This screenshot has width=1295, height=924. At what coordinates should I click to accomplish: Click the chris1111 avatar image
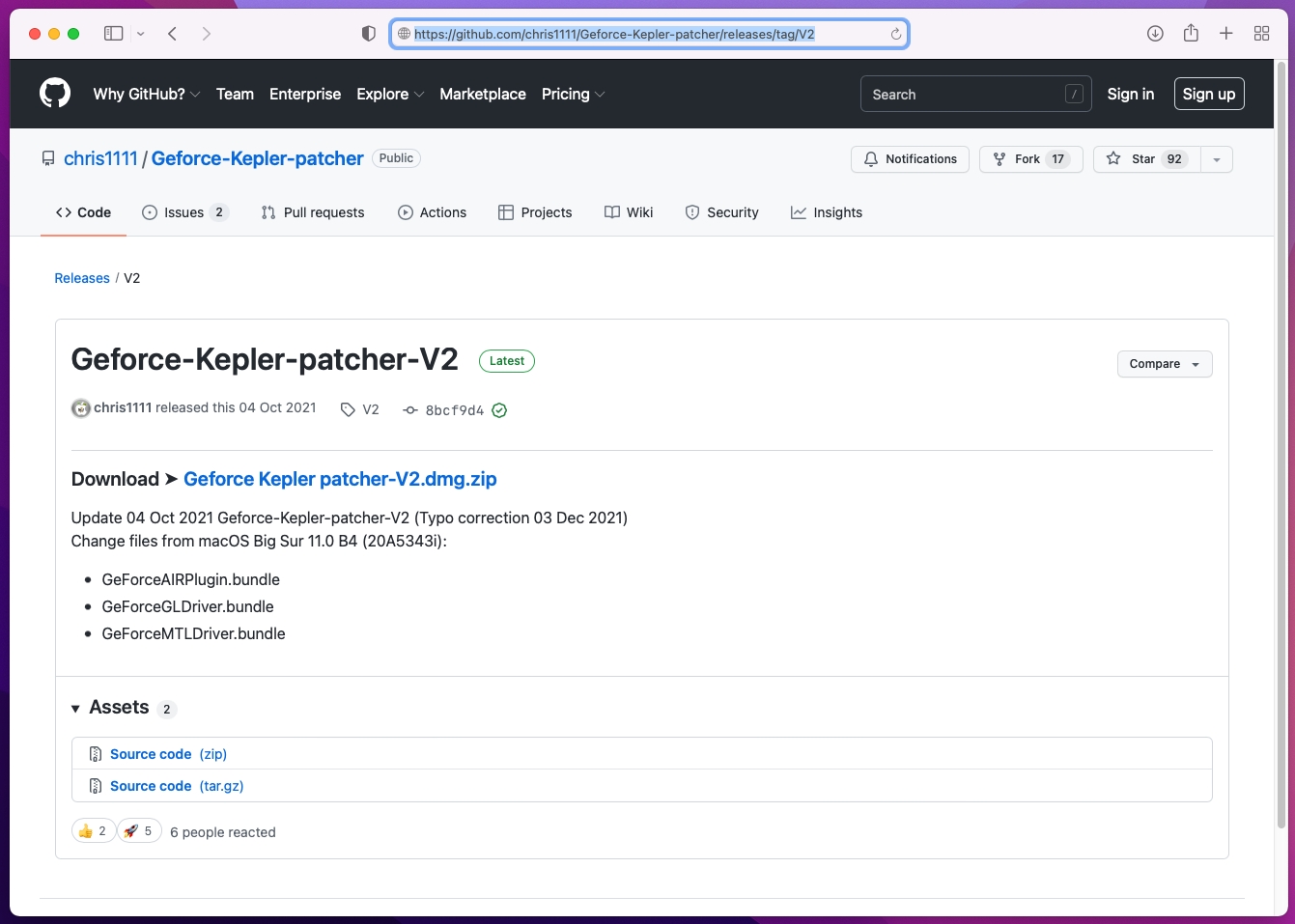click(x=81, y=408)
